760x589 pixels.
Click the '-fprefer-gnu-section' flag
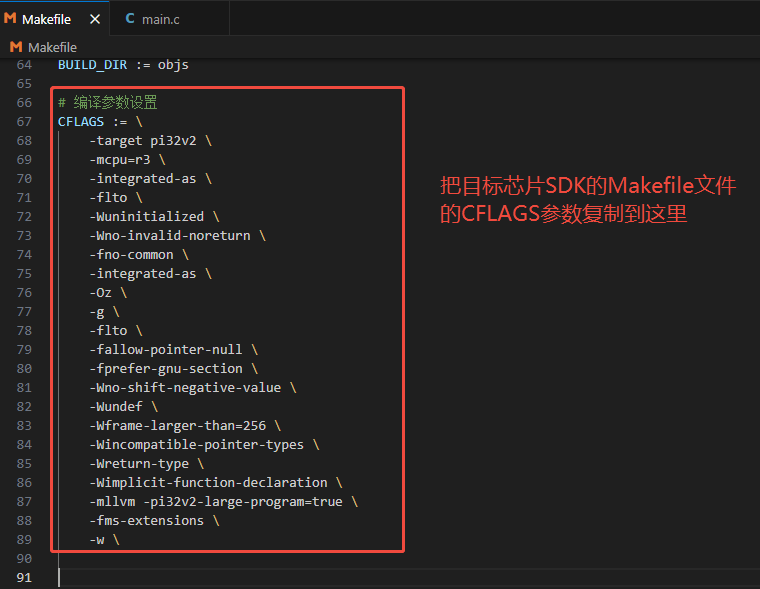[x=166, y=369]
